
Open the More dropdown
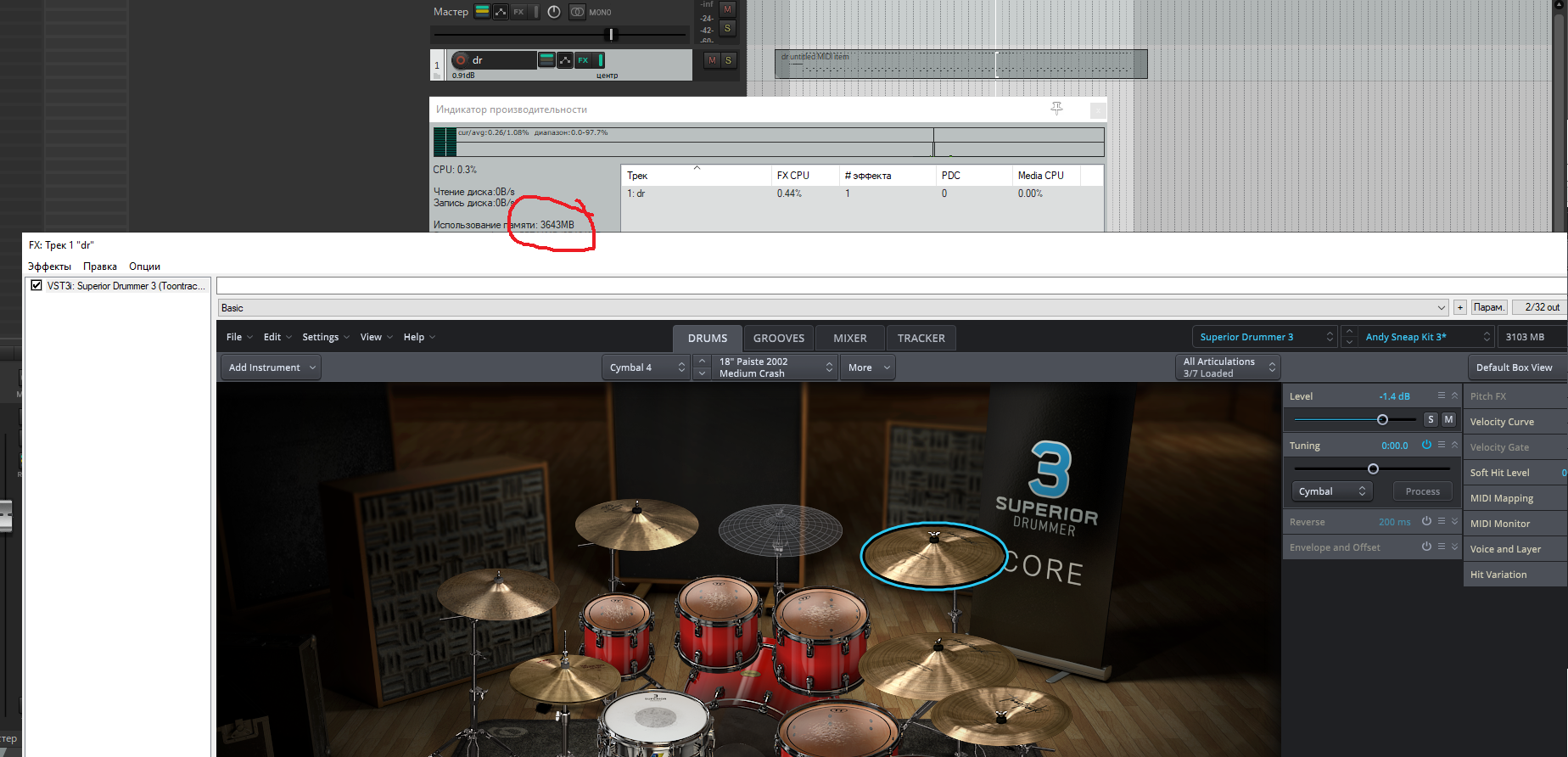tap(868, 367)
